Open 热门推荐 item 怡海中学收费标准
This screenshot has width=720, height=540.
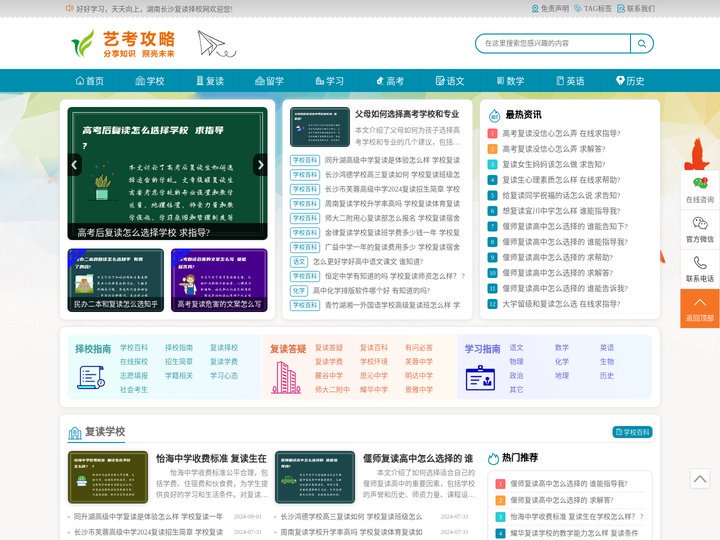(577, 517)
